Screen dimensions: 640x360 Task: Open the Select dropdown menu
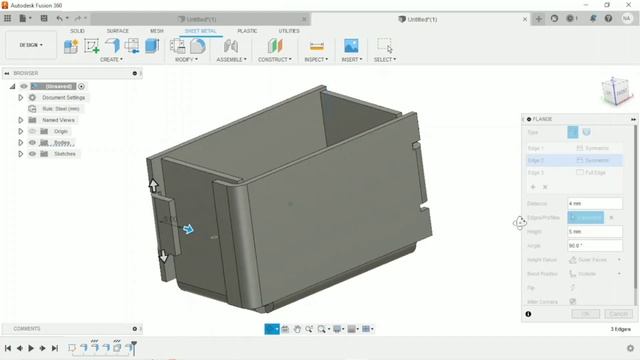(385, 60)
